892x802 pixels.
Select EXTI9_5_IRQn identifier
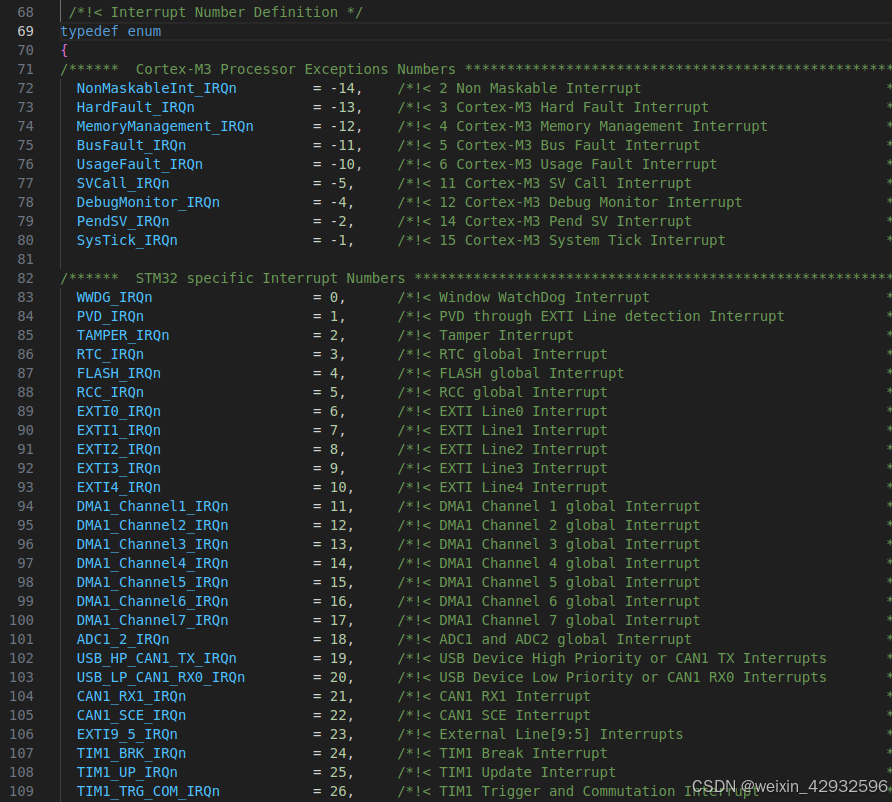127,734
